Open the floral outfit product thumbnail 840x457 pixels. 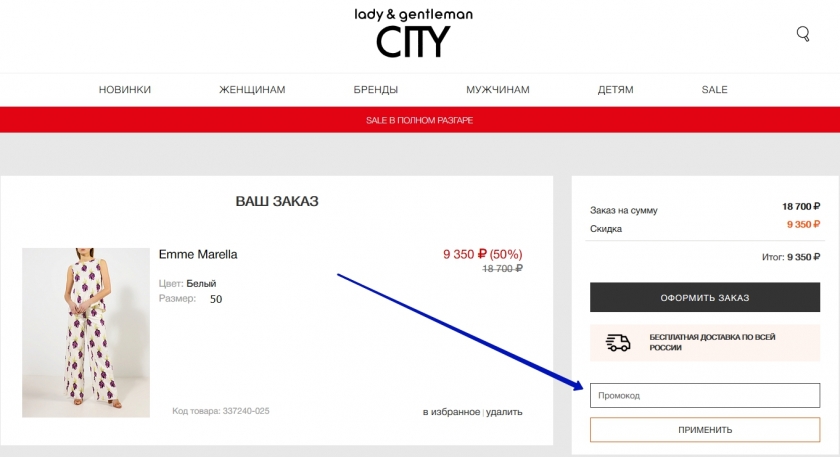[x=86, y=332]
